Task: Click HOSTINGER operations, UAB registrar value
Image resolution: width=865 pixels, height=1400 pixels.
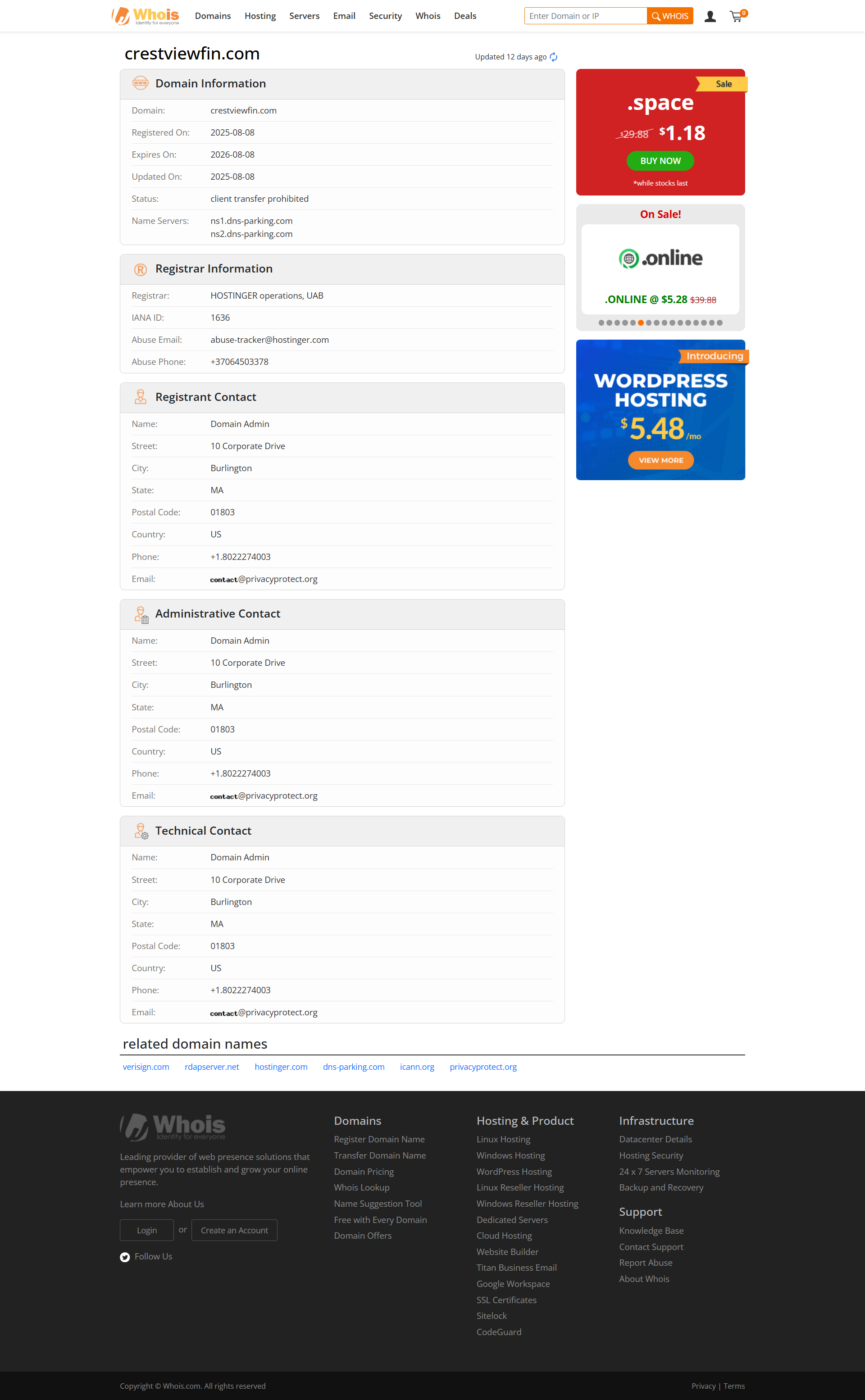Action: (x=267, y=295)
